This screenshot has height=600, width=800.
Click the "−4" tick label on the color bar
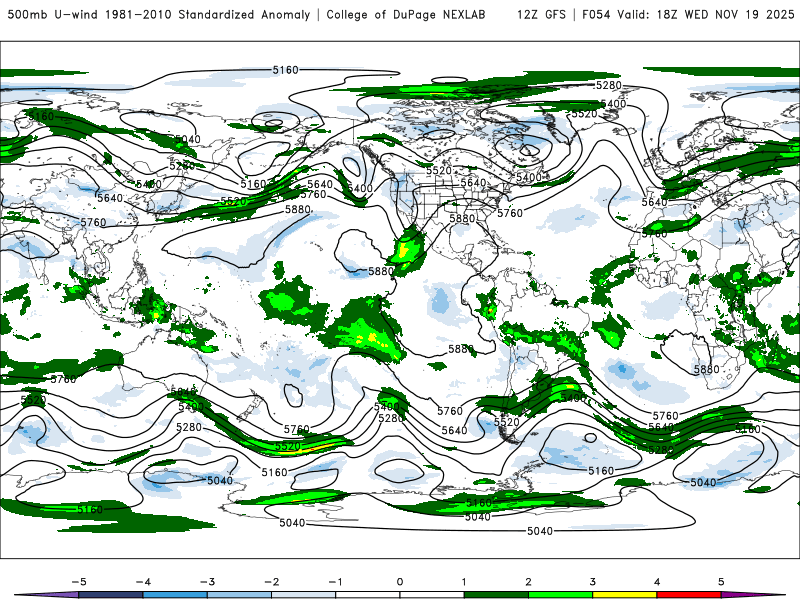(143, 582)
